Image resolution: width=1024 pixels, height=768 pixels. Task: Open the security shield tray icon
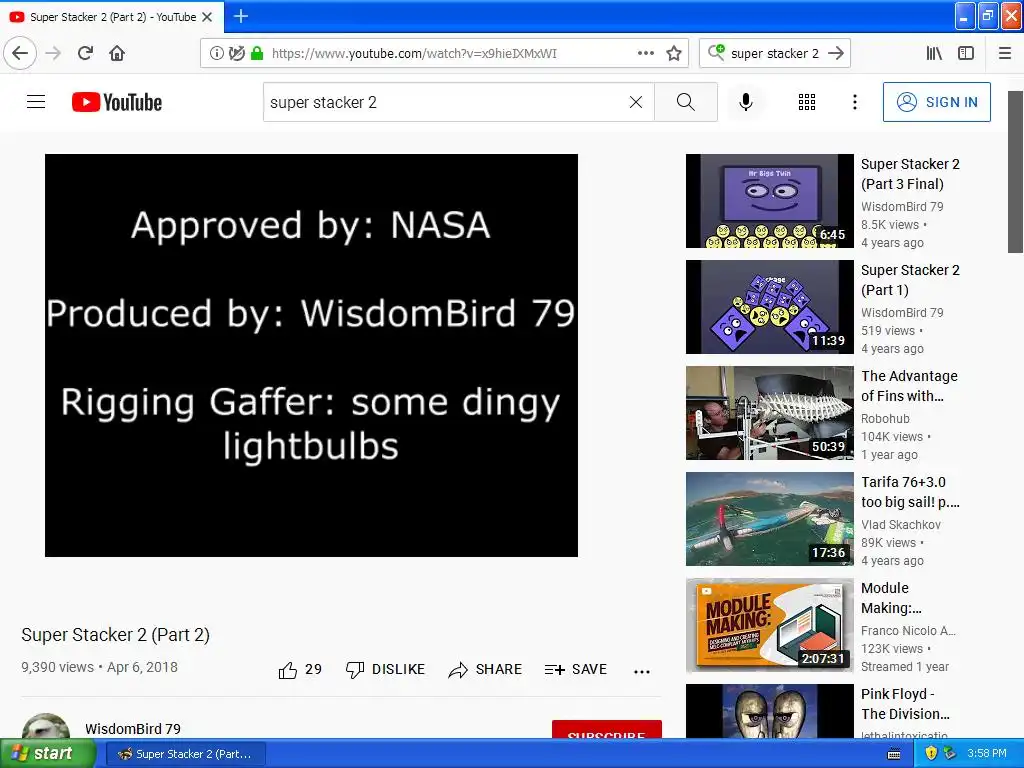(931, 754)
